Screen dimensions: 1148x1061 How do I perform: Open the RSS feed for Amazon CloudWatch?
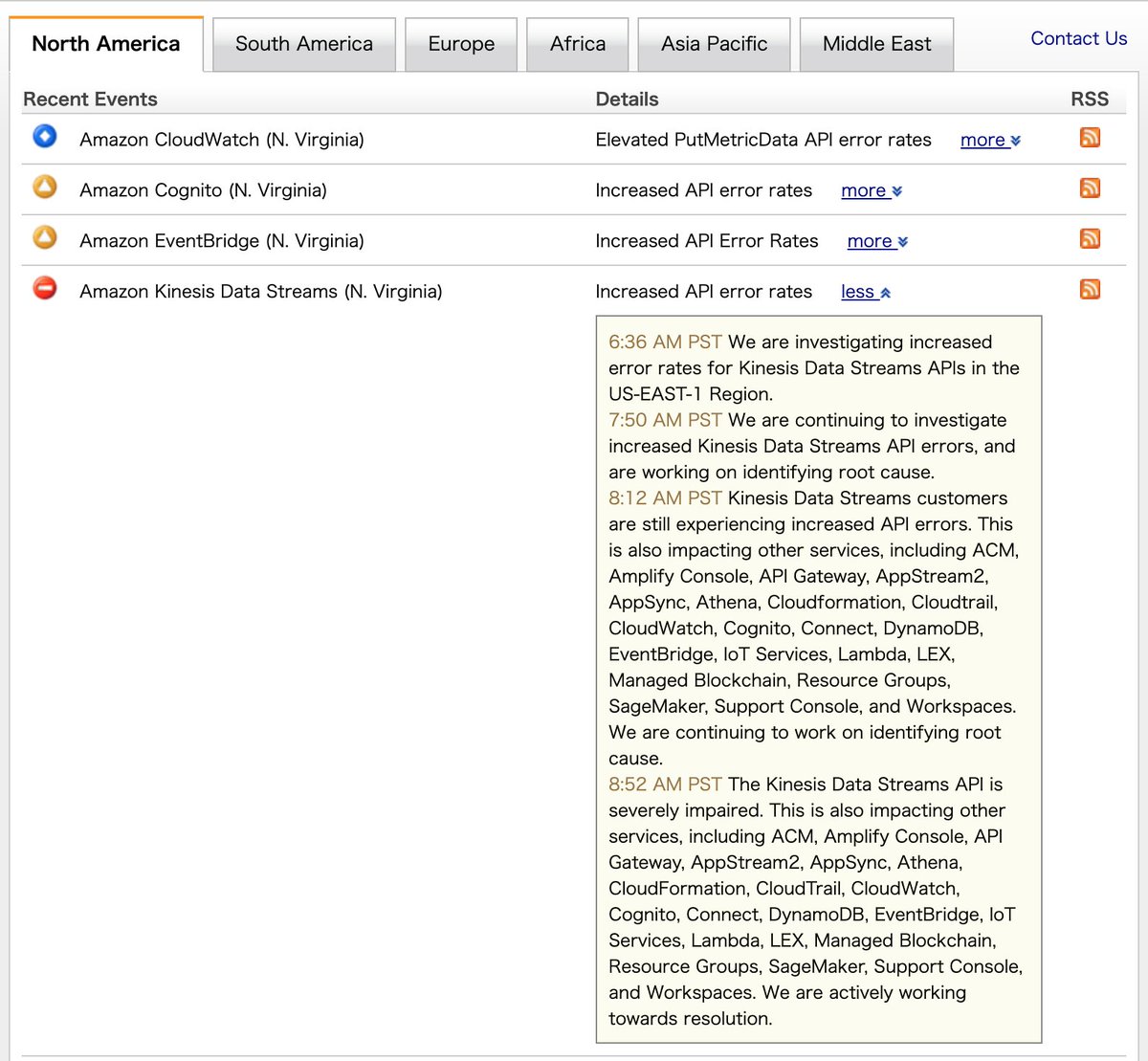tap(1090, 137)
